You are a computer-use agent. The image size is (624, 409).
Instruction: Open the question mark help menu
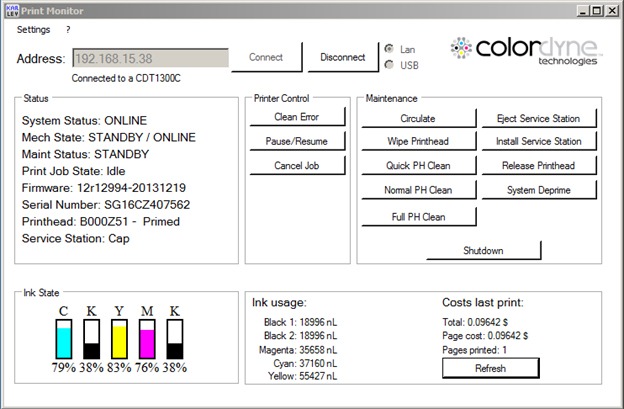click(68, 30)
